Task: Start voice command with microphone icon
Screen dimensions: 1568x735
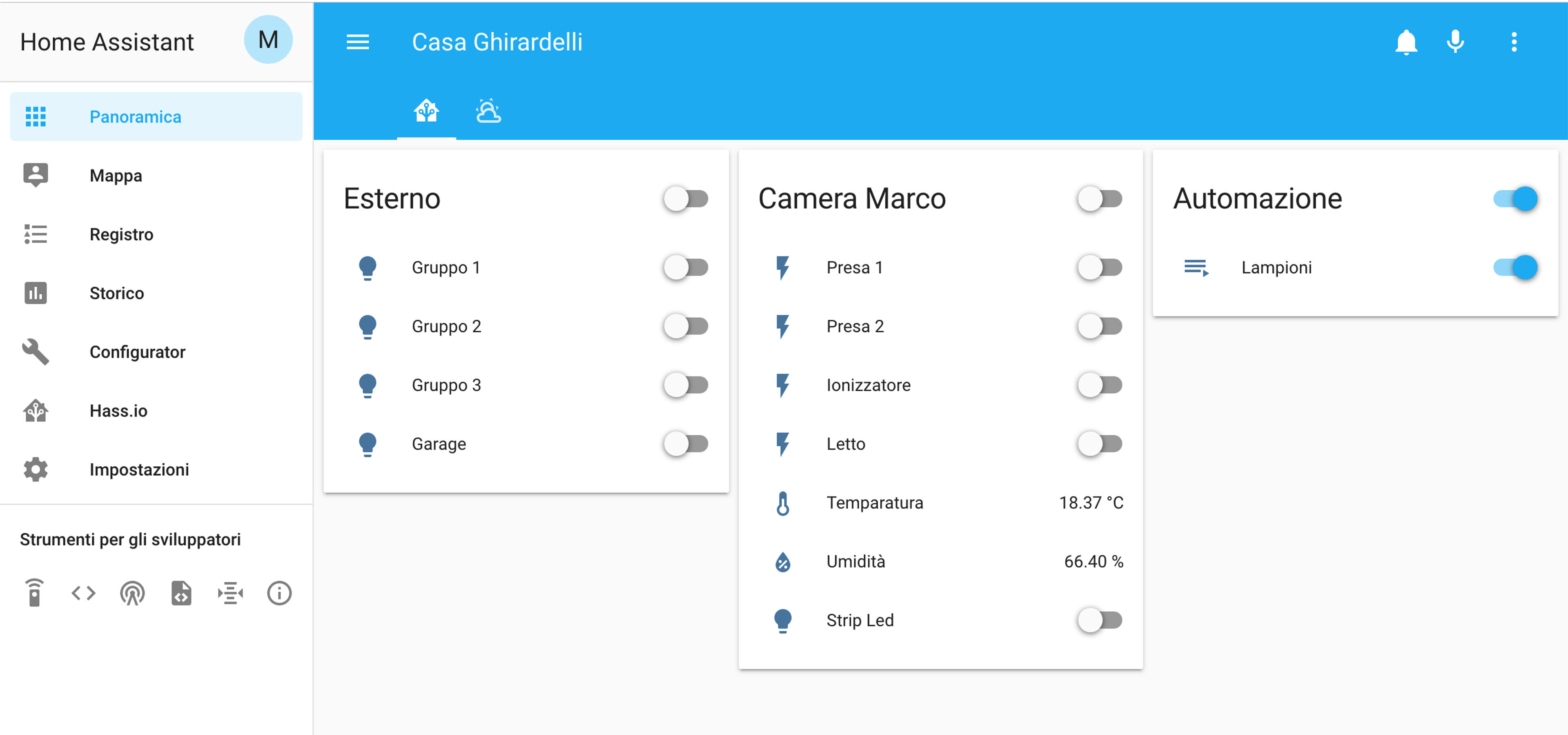Action: (x=1455, y=42)
